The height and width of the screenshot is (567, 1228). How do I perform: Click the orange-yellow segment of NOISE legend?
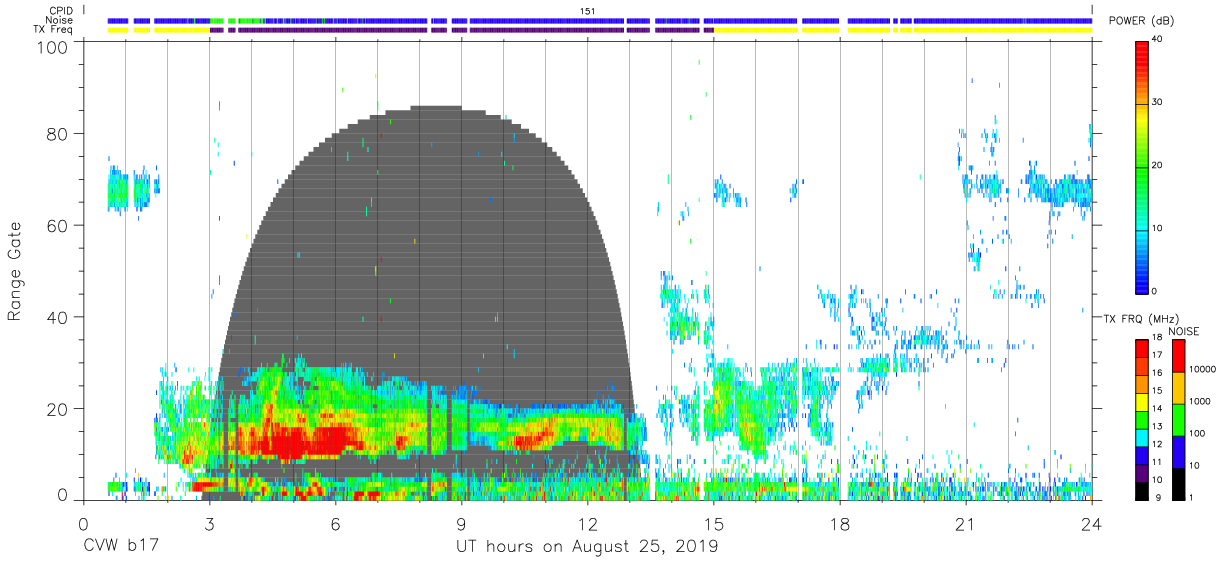(1178, 388)
